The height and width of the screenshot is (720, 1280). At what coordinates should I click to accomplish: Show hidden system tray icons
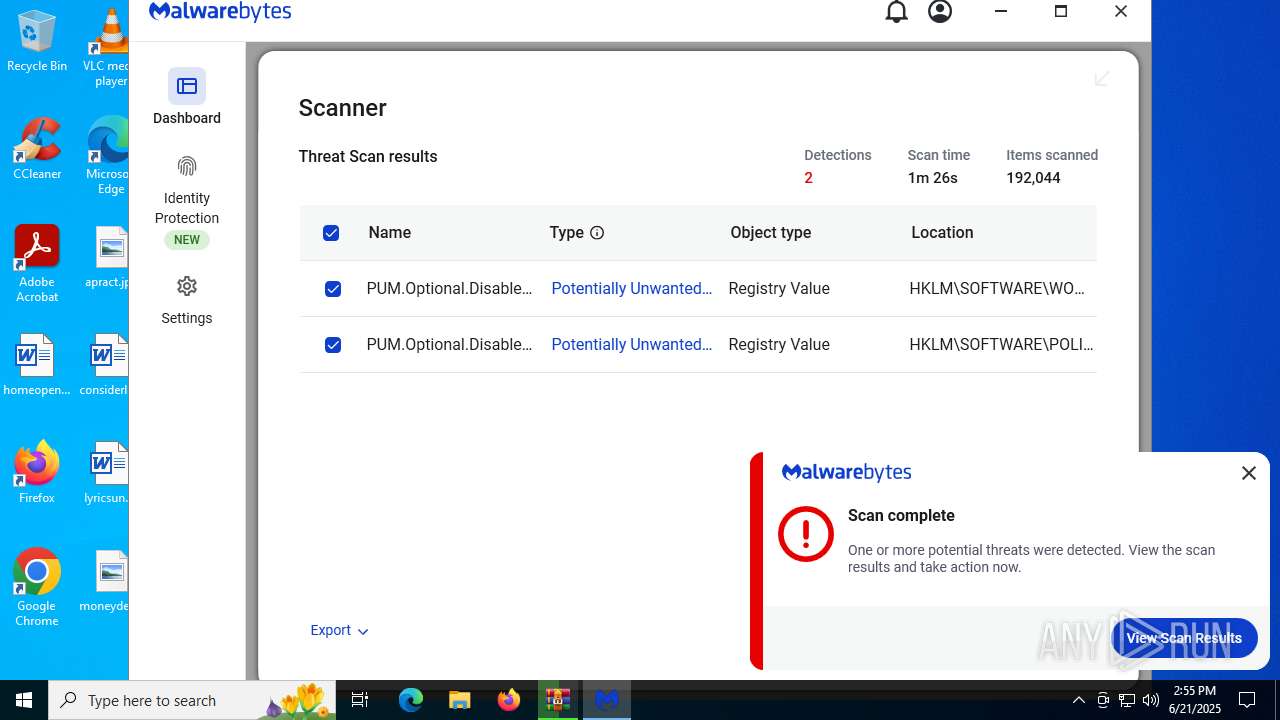(1078, 700)
